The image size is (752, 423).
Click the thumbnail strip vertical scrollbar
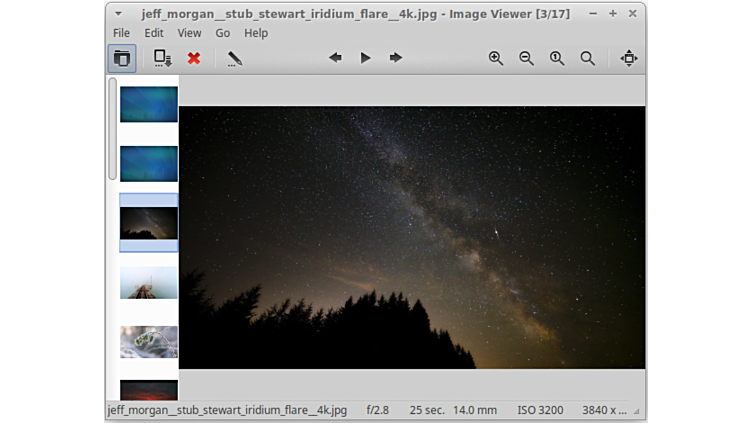(x=112, y=128)
